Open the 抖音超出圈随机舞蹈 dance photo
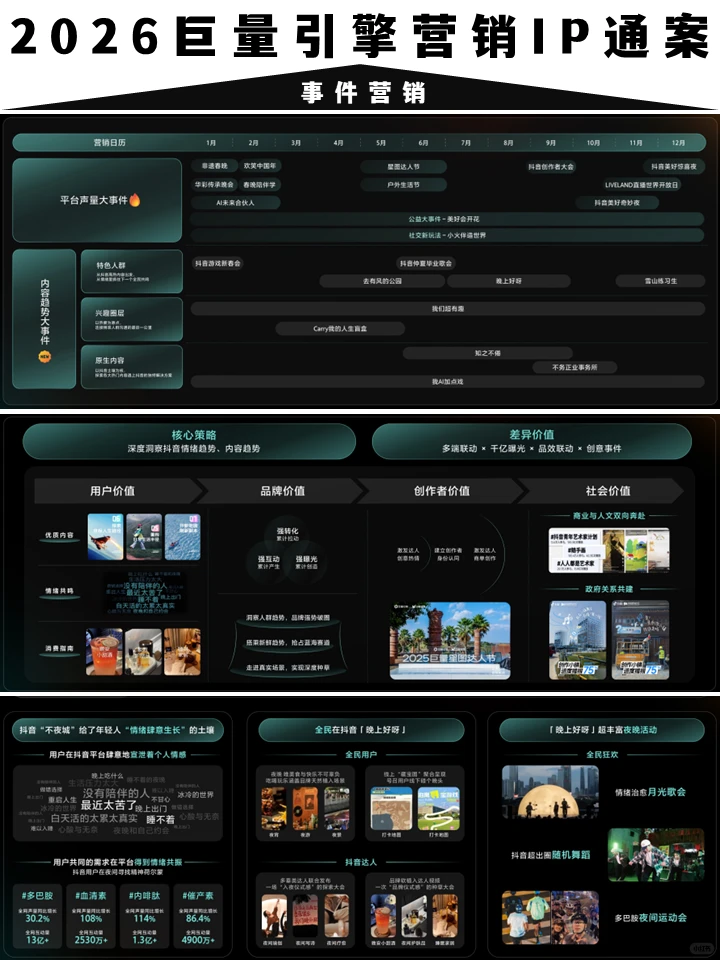720x960 pixels. (656, 855)
